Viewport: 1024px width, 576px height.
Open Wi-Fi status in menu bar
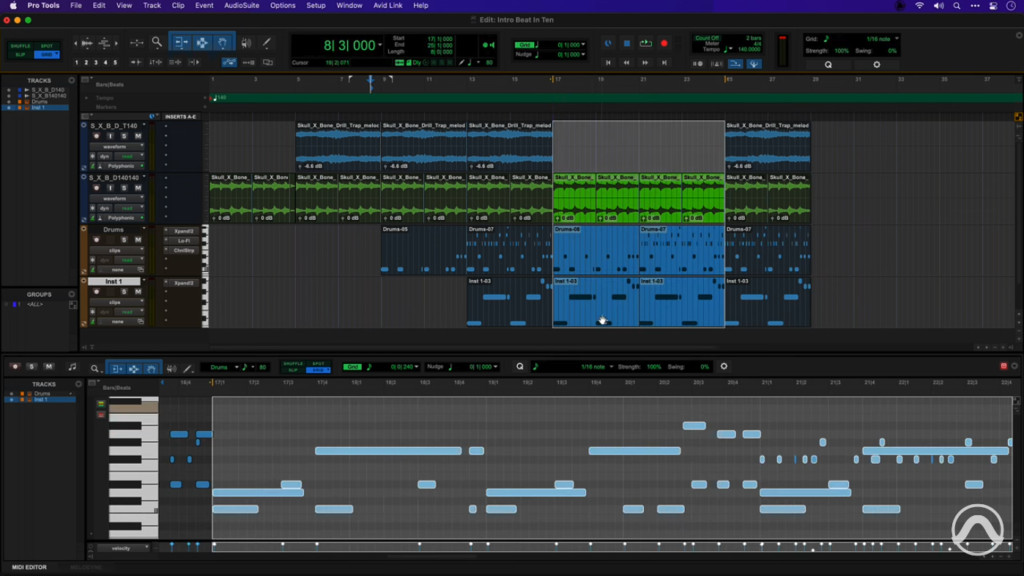[919, 5]
